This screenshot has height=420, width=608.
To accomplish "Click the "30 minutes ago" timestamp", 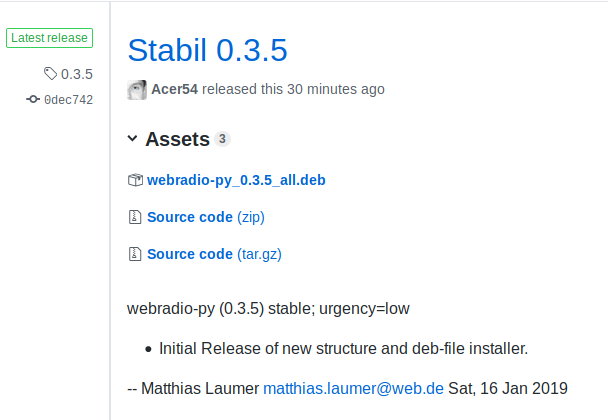I will click(336, 89).
